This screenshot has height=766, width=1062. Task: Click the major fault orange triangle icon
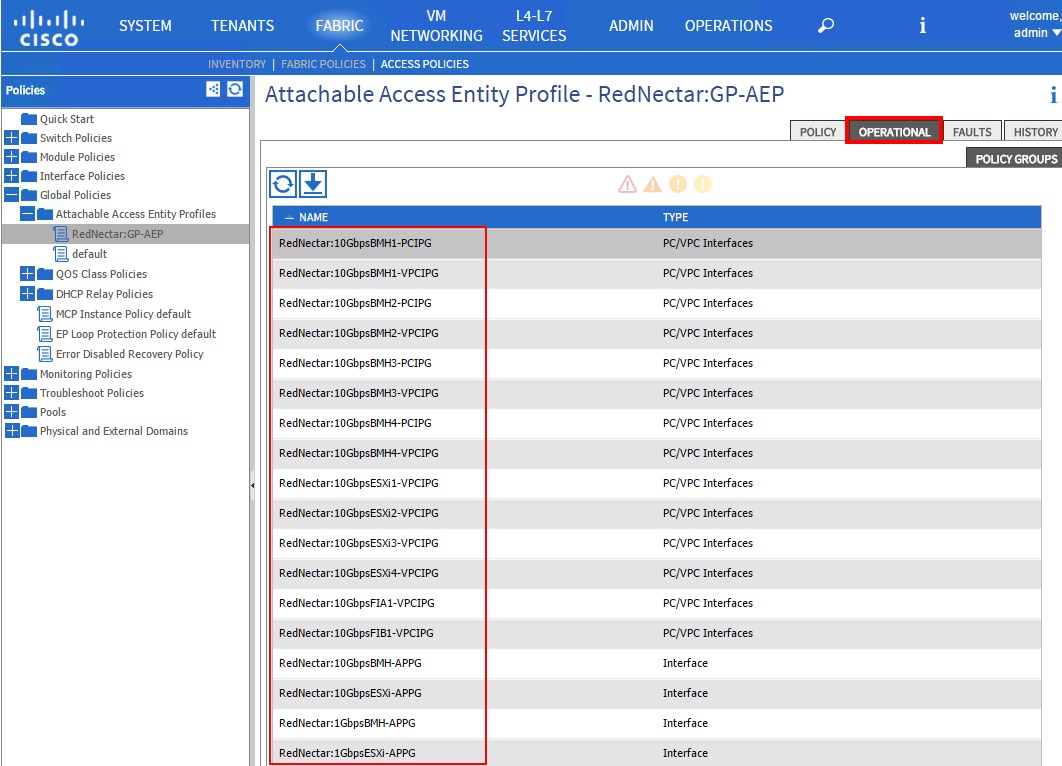(x=652, y=184)
